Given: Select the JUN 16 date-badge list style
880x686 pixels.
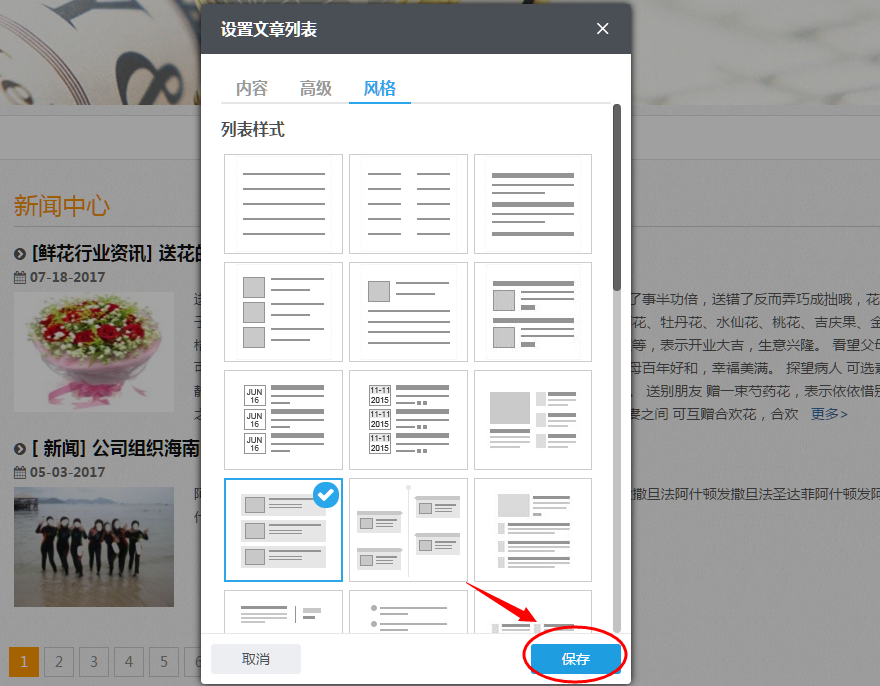Looking at the screenshot, I should (x=283, y=420).
